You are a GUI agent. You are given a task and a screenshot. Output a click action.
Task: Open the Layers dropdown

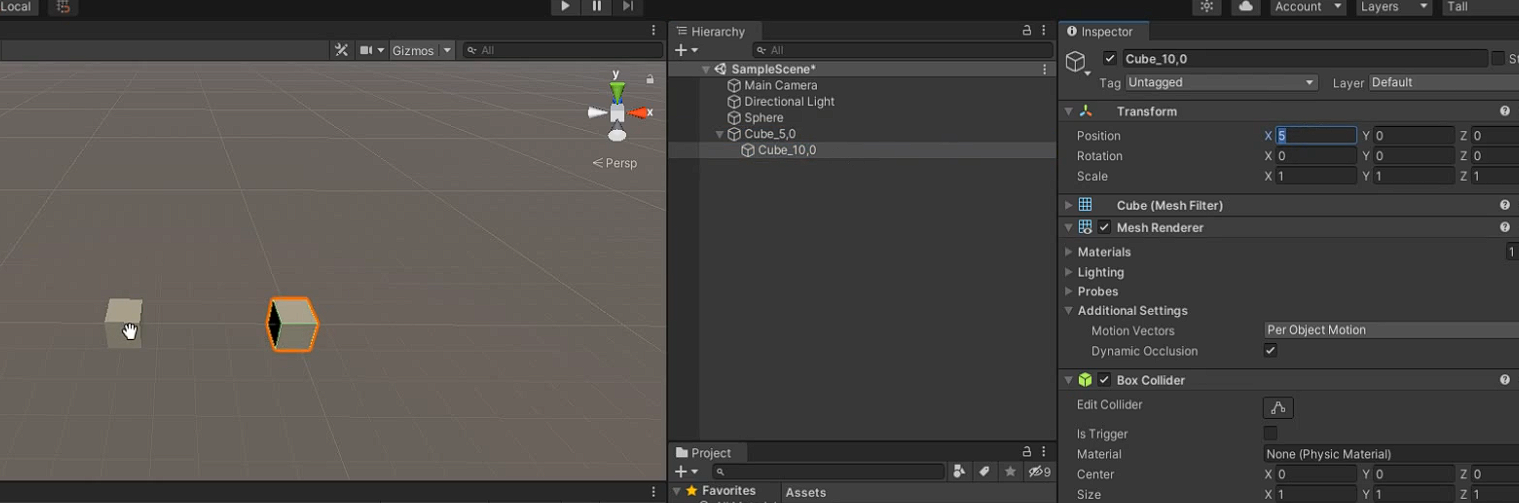[1394, 7]
